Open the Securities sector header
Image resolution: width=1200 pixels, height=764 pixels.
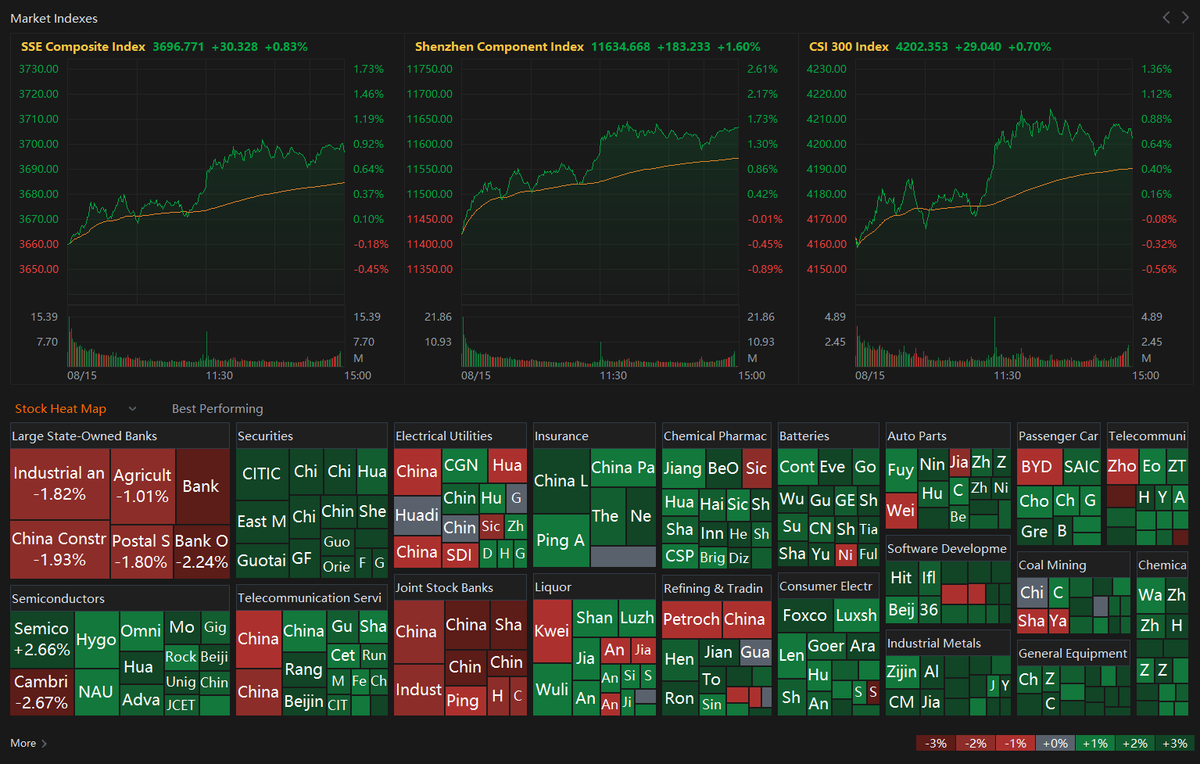tap(311, 436)
